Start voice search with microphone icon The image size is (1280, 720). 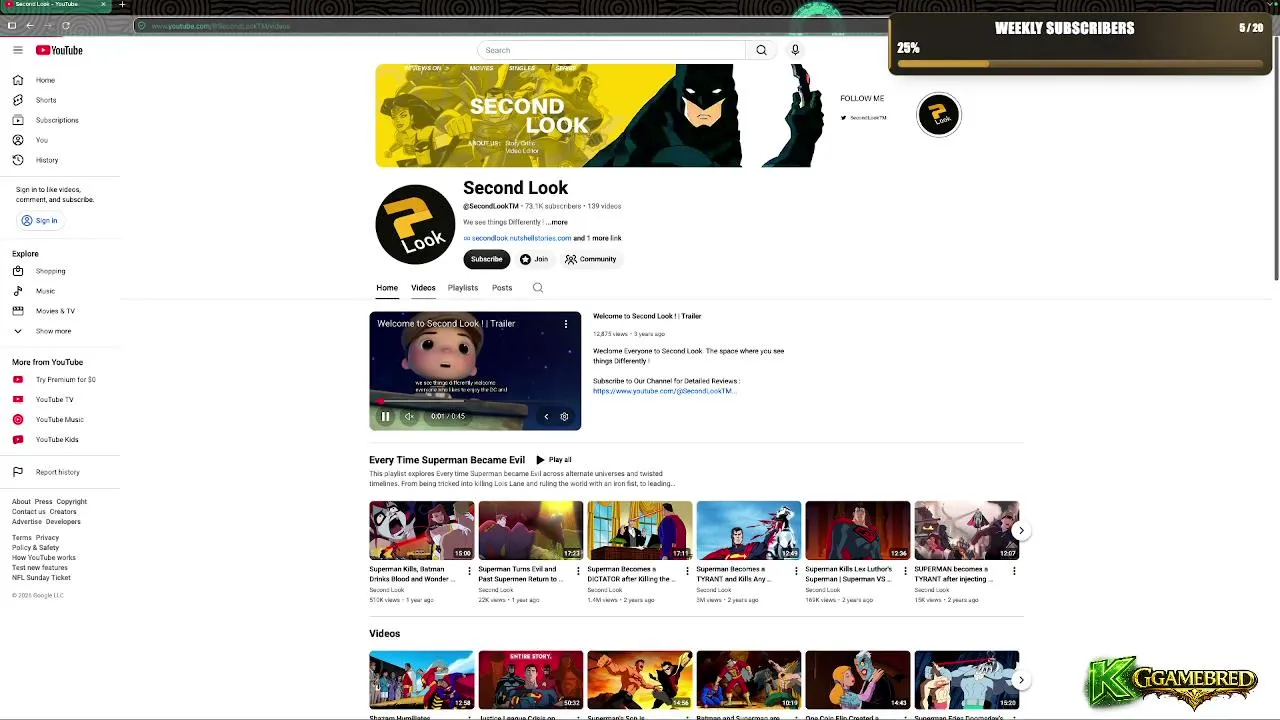point(795,50)
